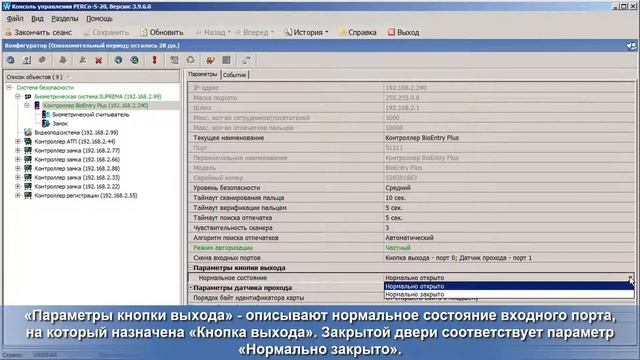Click the Алгоритм поиска отпечатков value Автоматический

[x=409, y=238]
